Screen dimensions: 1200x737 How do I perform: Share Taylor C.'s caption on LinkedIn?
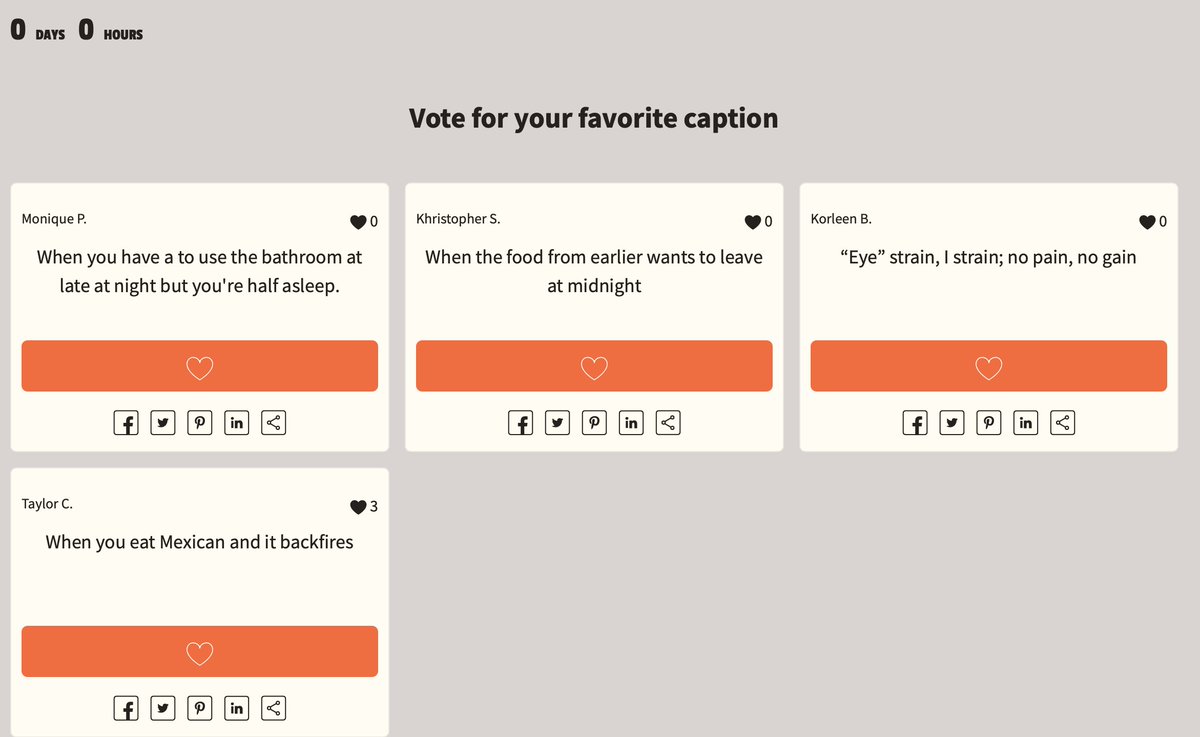[x=236, y=708]
